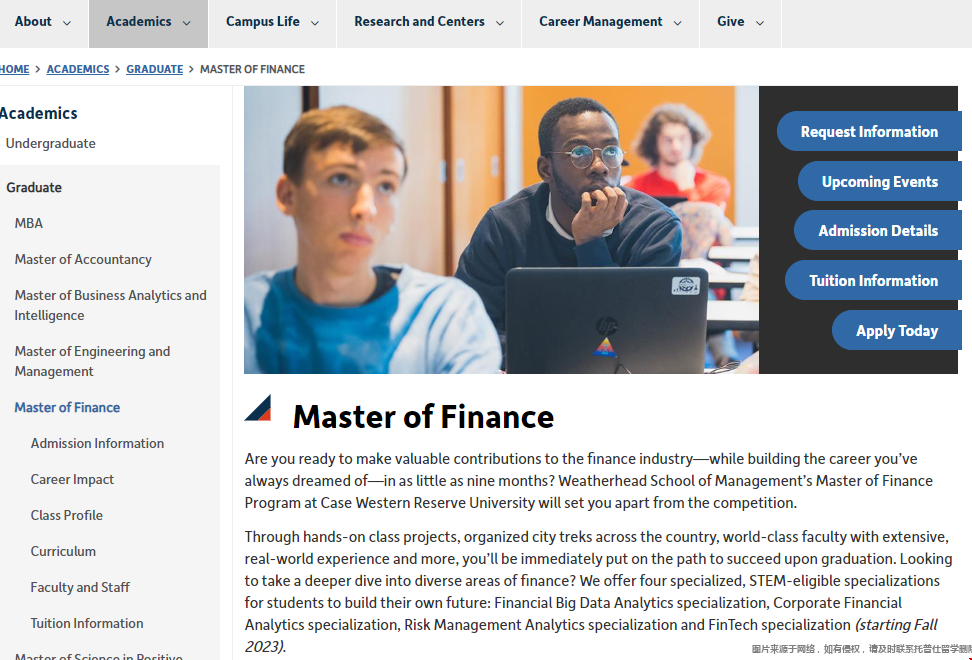Go to GRADUATE breadcrumb link

[x=155, y=69]
